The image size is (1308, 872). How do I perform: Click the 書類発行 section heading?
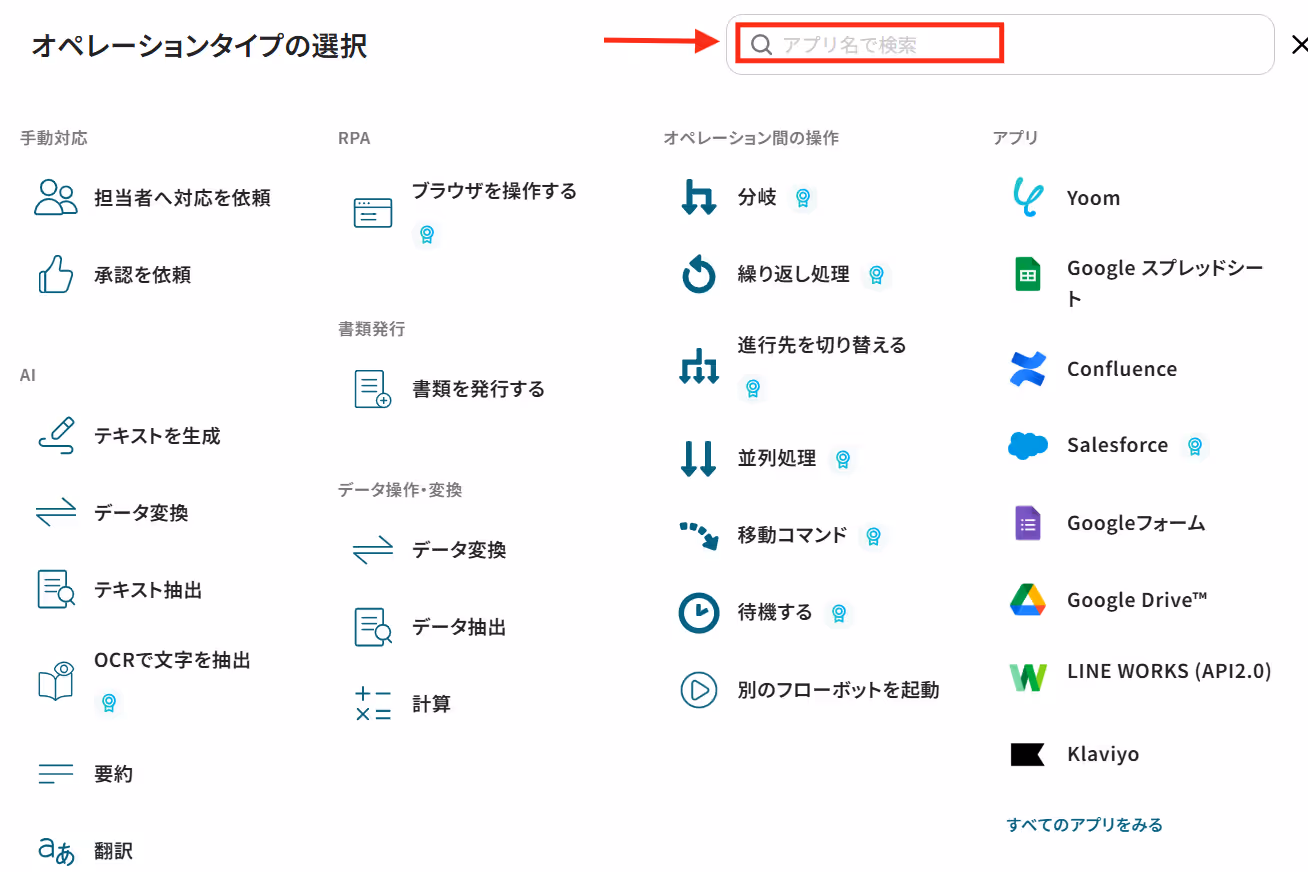coord(372,329)
